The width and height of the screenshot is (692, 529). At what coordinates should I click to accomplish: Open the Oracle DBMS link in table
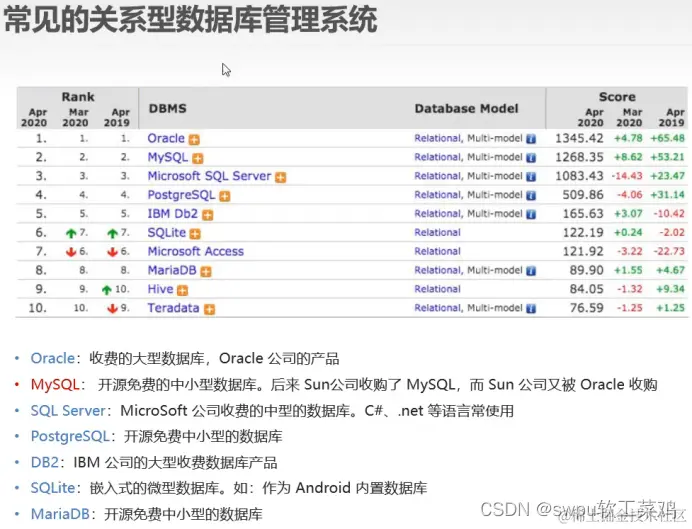(166, 139)
